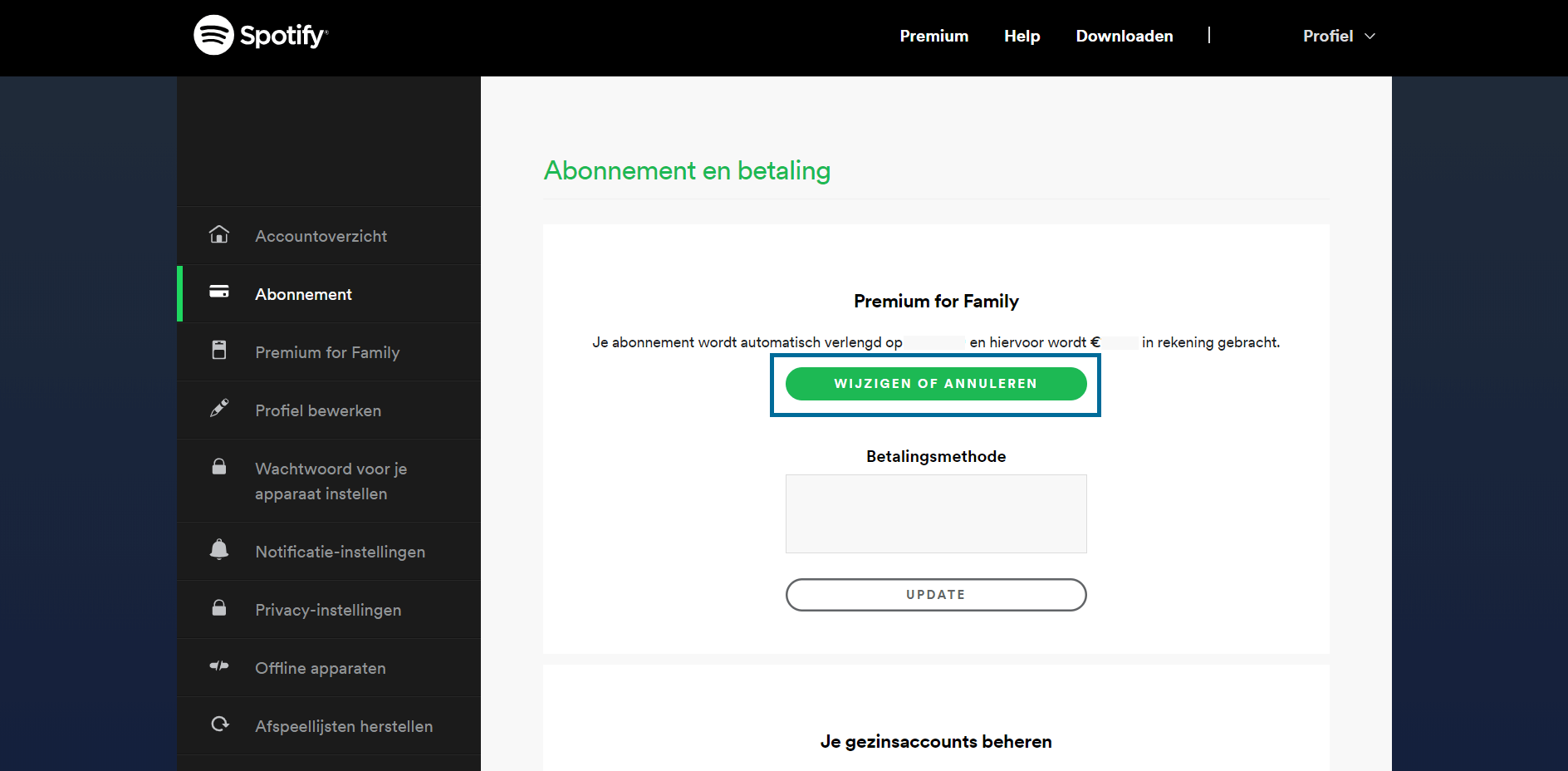The width and height of the screenshot is (1568, 771).
Task: Go to Accountoverzicht in sidebar
Action: [x=329, y=236]
